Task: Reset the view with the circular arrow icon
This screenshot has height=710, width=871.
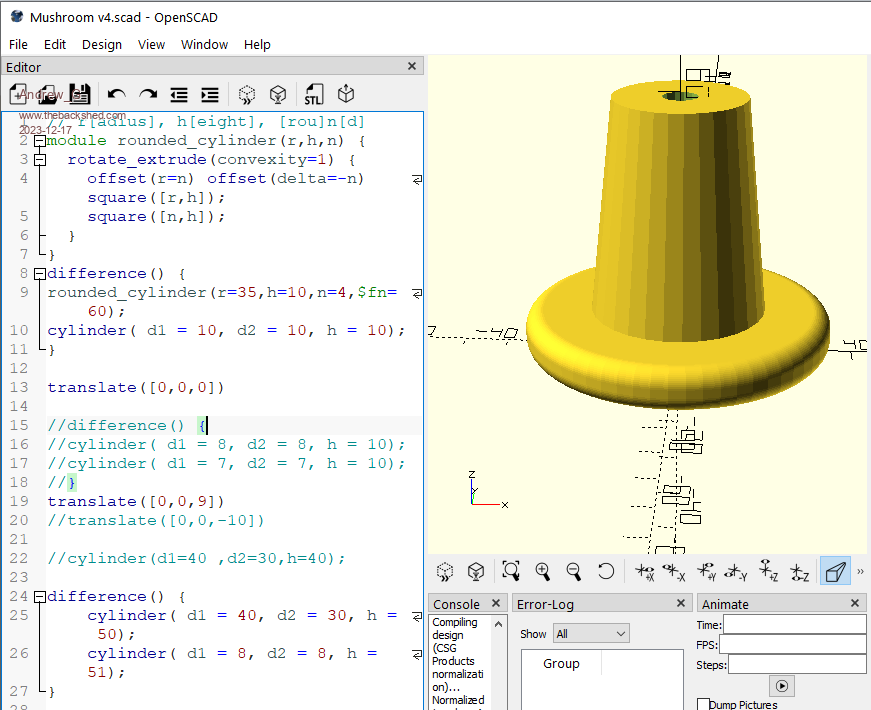Action: click(606, 571)
